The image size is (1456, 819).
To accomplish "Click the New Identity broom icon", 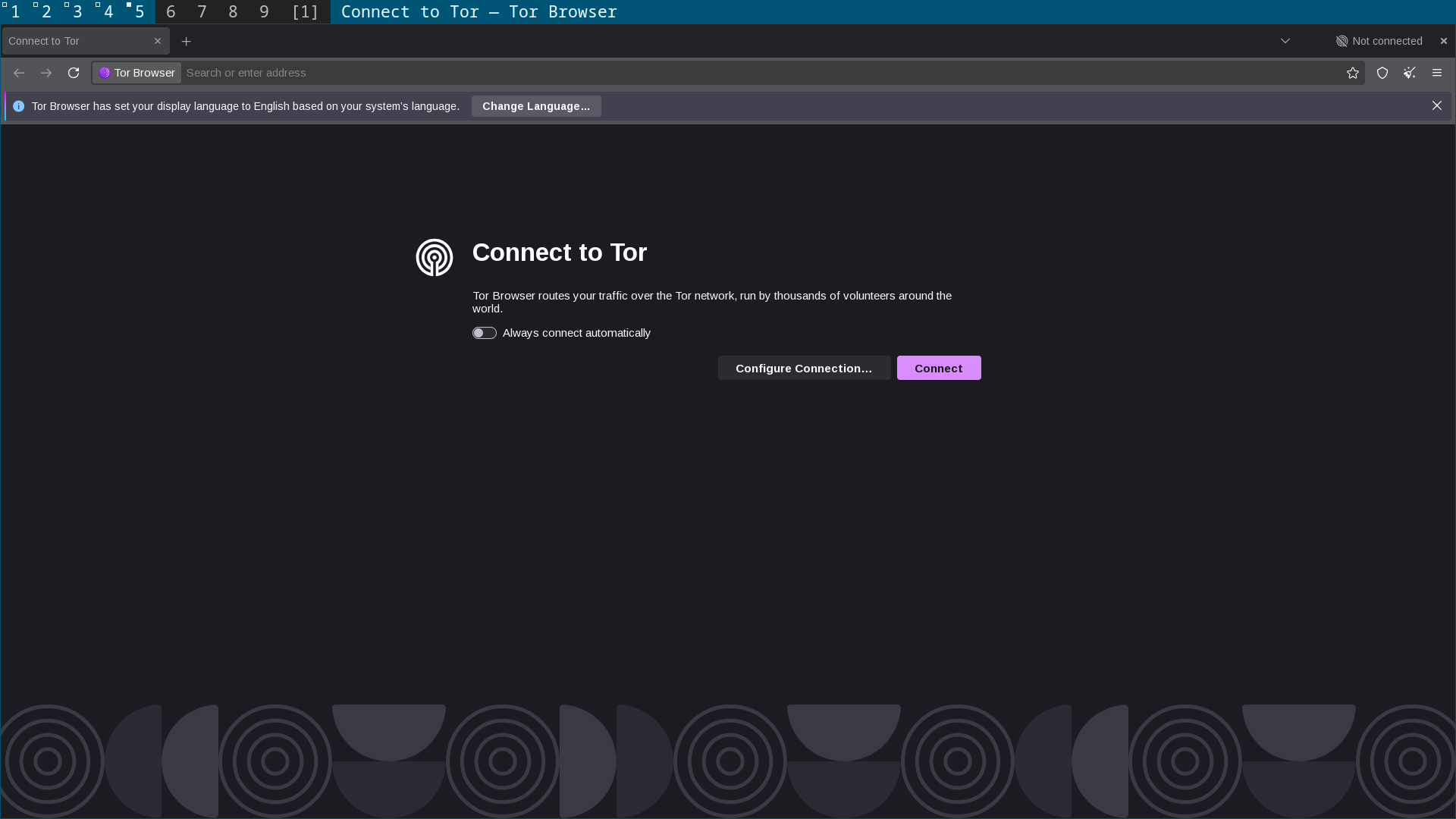I will tap(1410, 73).
